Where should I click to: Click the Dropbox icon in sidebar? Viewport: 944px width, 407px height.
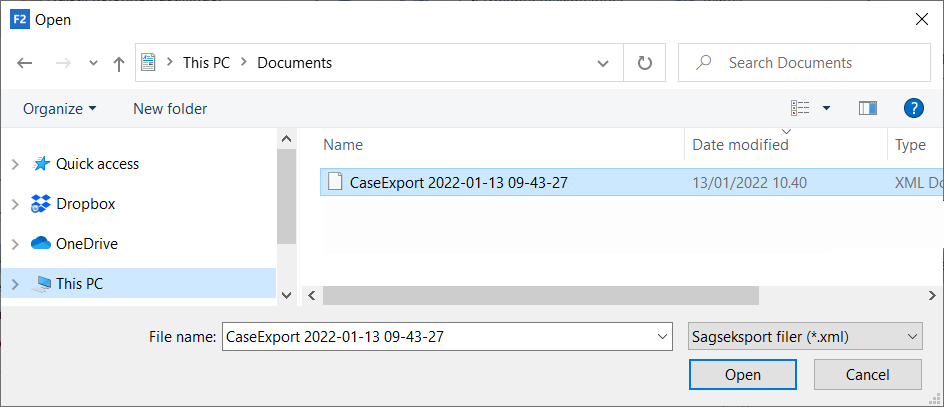41,204
